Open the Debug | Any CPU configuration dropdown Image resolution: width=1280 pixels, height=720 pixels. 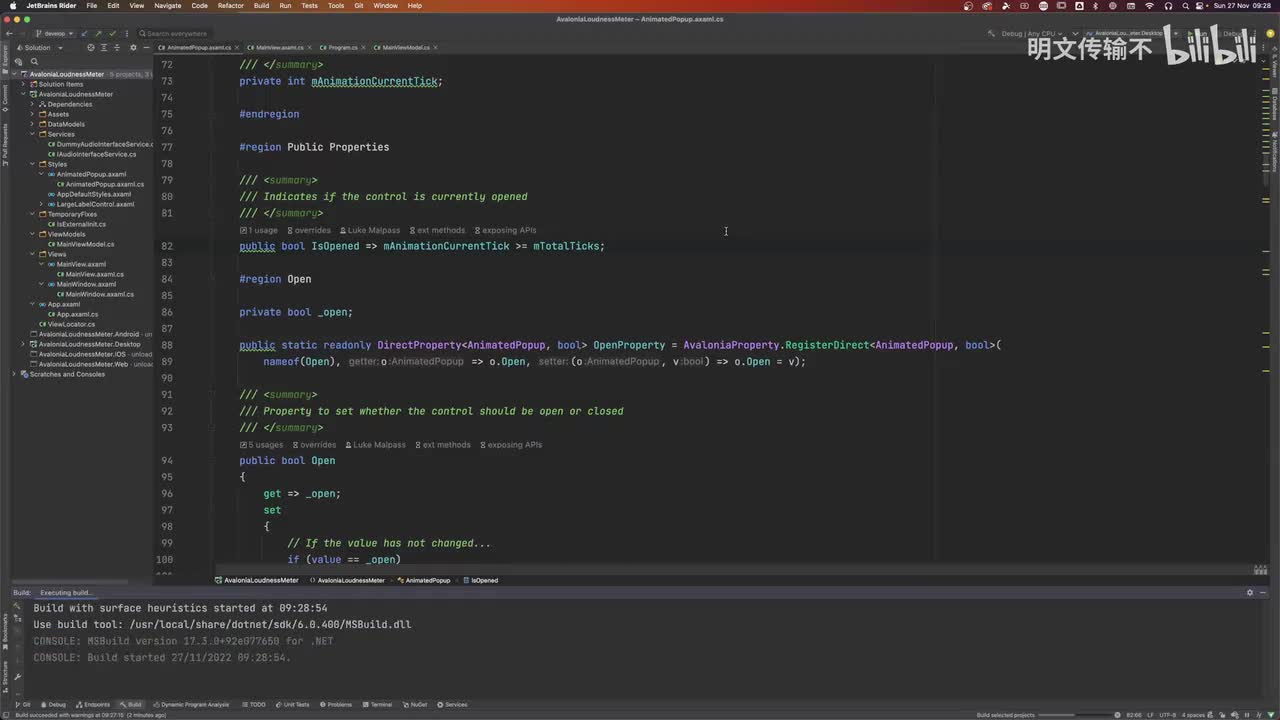1031,33
